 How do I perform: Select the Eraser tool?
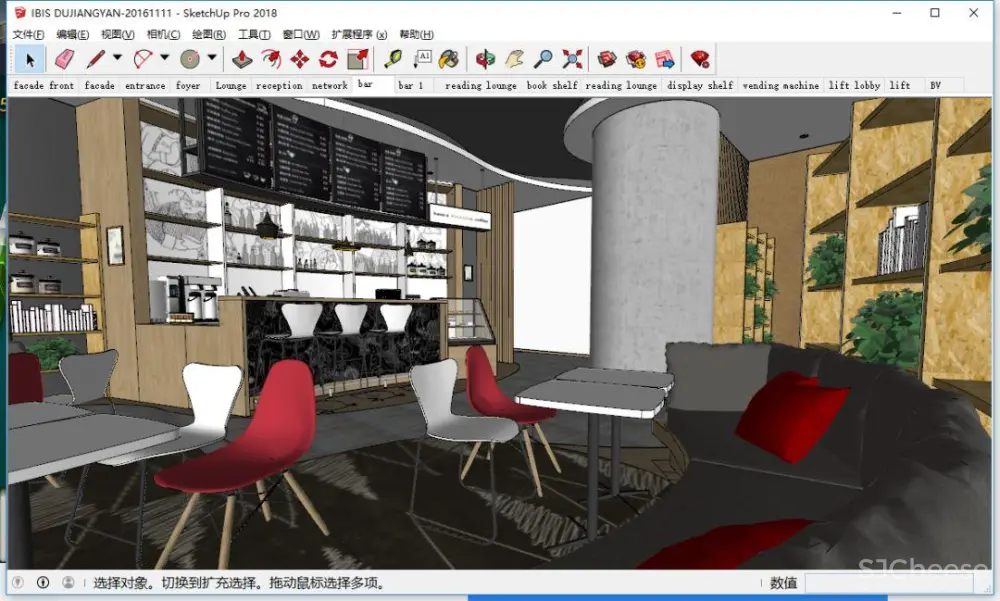(64, 59)
